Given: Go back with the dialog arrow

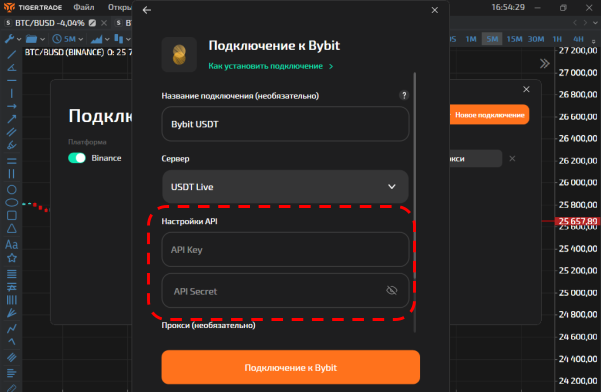Looking at the screenshot, I should point(147,10).
